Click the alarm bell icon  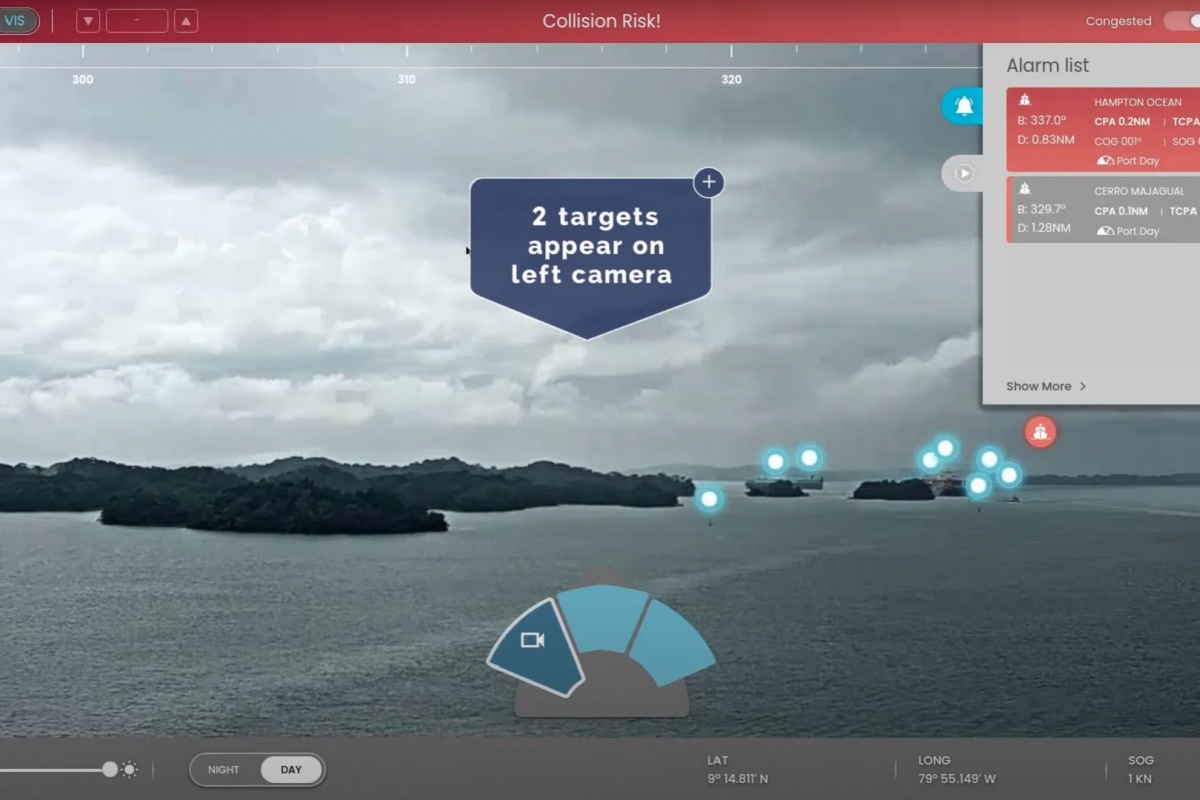coord(964,106)
